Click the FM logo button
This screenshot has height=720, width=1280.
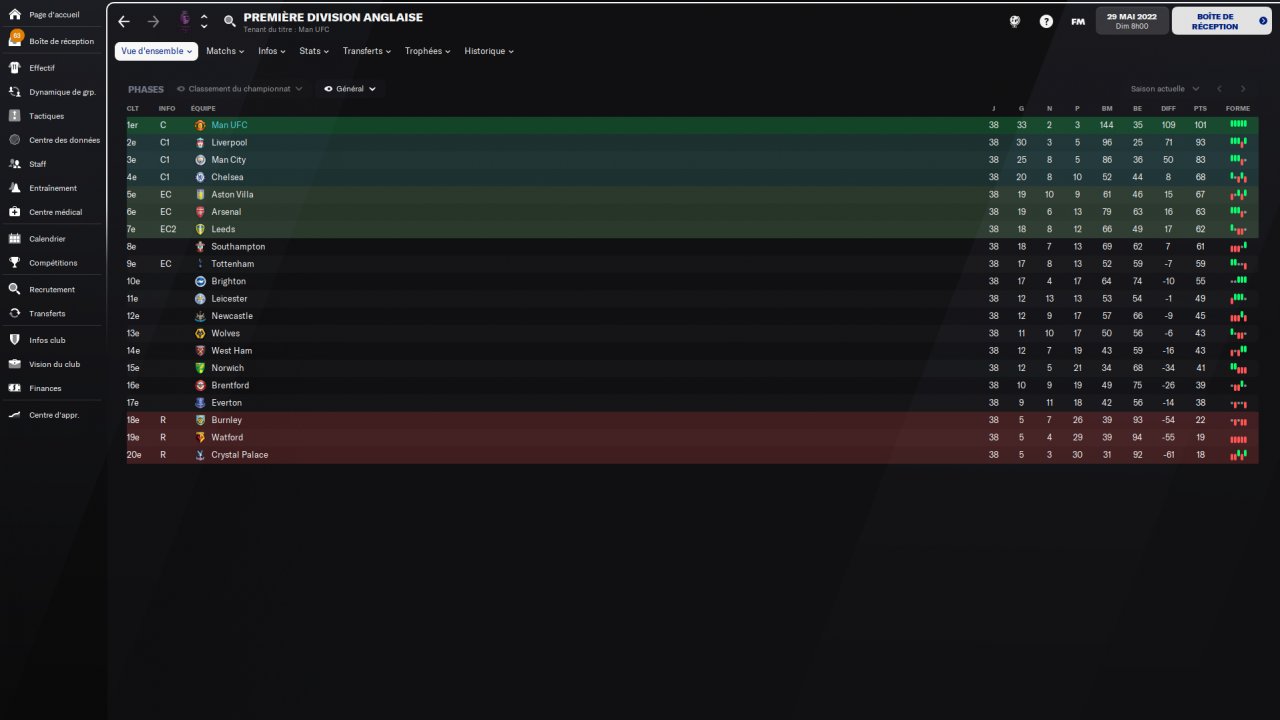[1077, 21]
